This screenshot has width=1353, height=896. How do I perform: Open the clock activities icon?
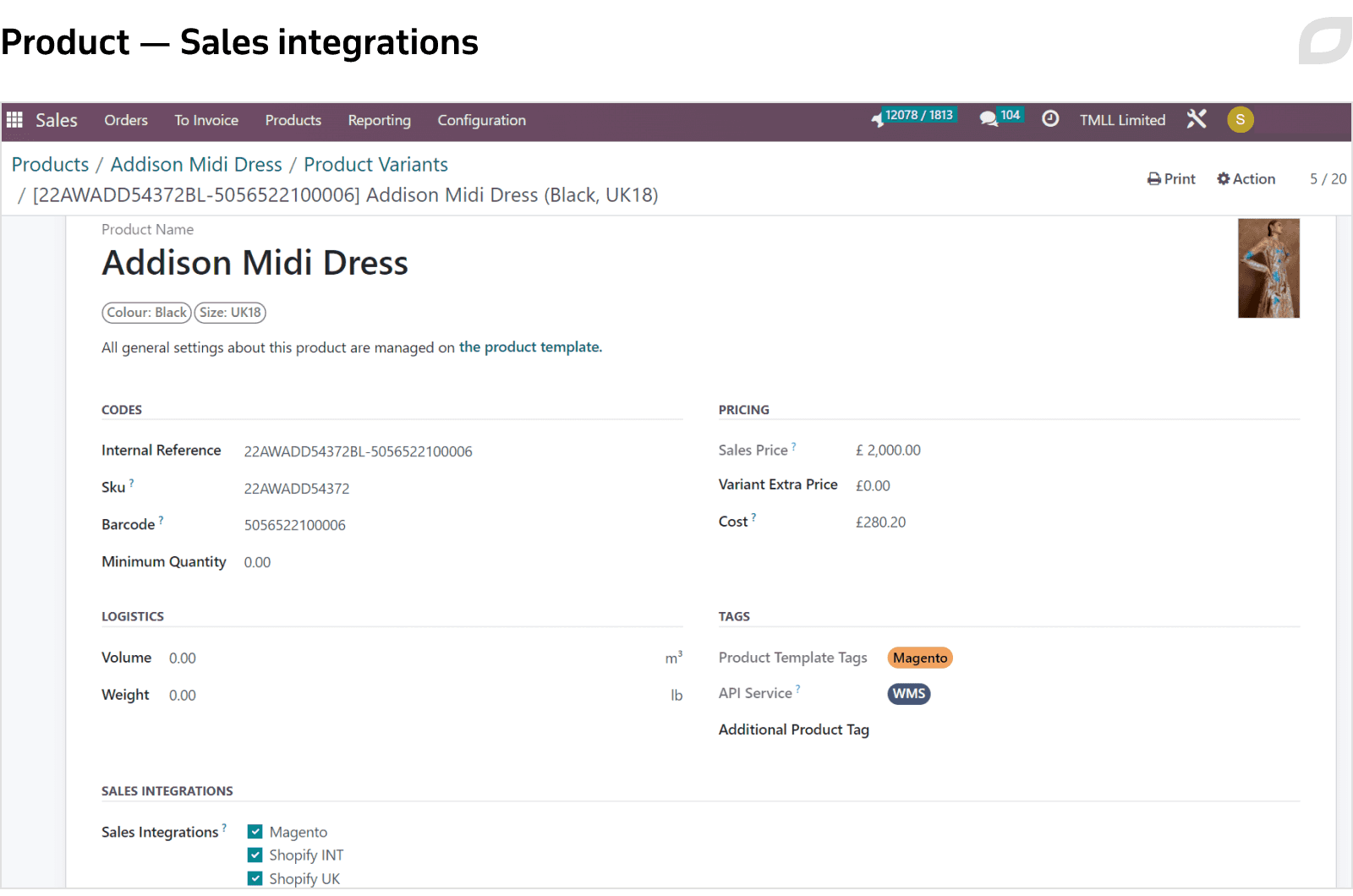[1050, 119]
